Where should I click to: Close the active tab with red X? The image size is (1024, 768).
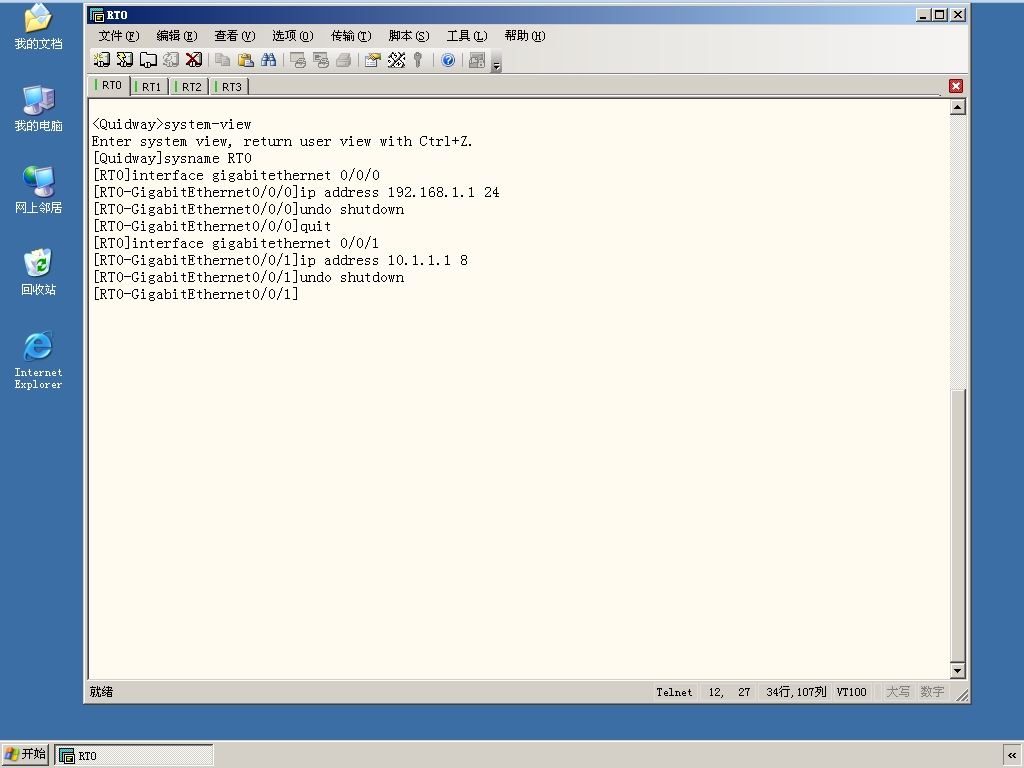coord(956,86)
